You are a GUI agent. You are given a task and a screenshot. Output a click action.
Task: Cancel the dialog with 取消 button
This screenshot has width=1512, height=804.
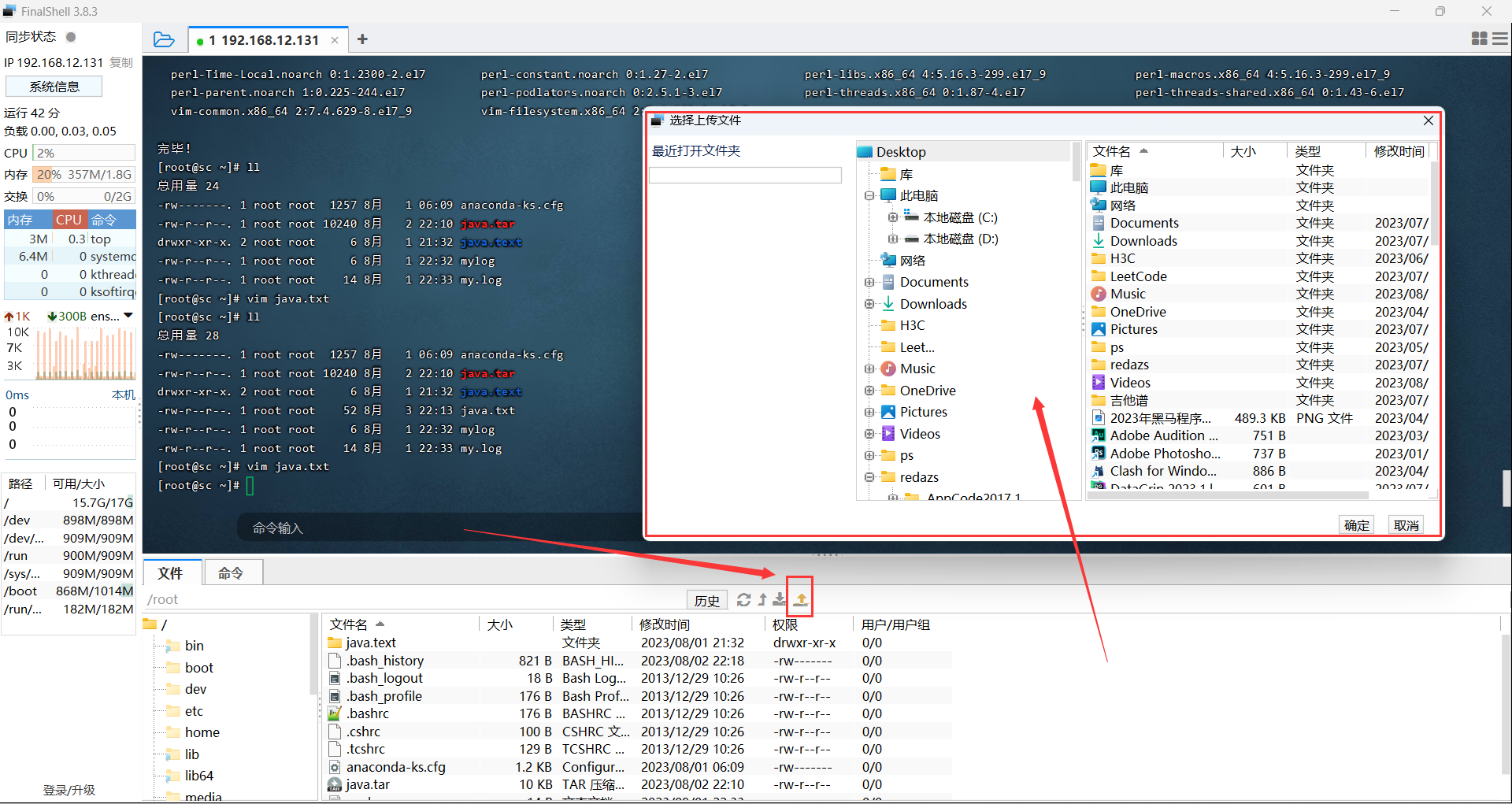pyautogui.click(x=1406, y=525)
